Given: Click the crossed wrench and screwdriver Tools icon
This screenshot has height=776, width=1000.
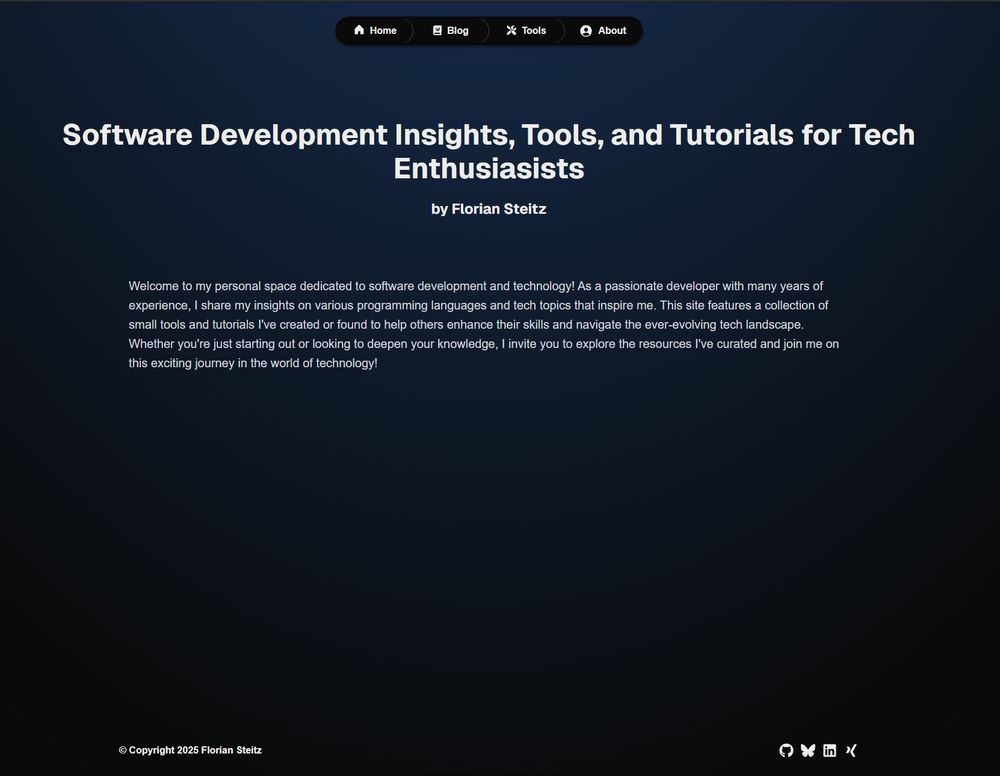Looking at the screenshot, I should click(510, 30).
